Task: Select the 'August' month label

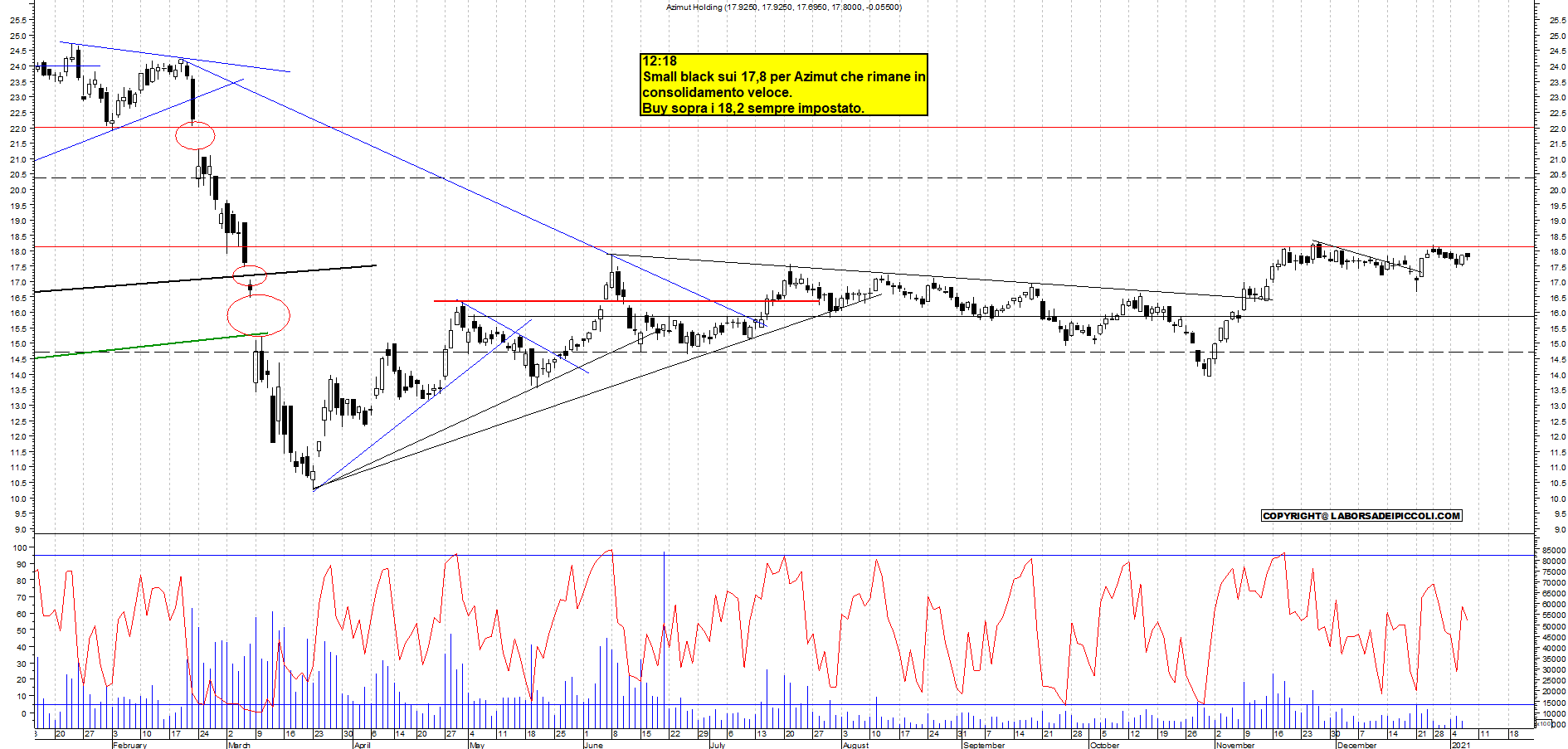Action: [855, 745]
